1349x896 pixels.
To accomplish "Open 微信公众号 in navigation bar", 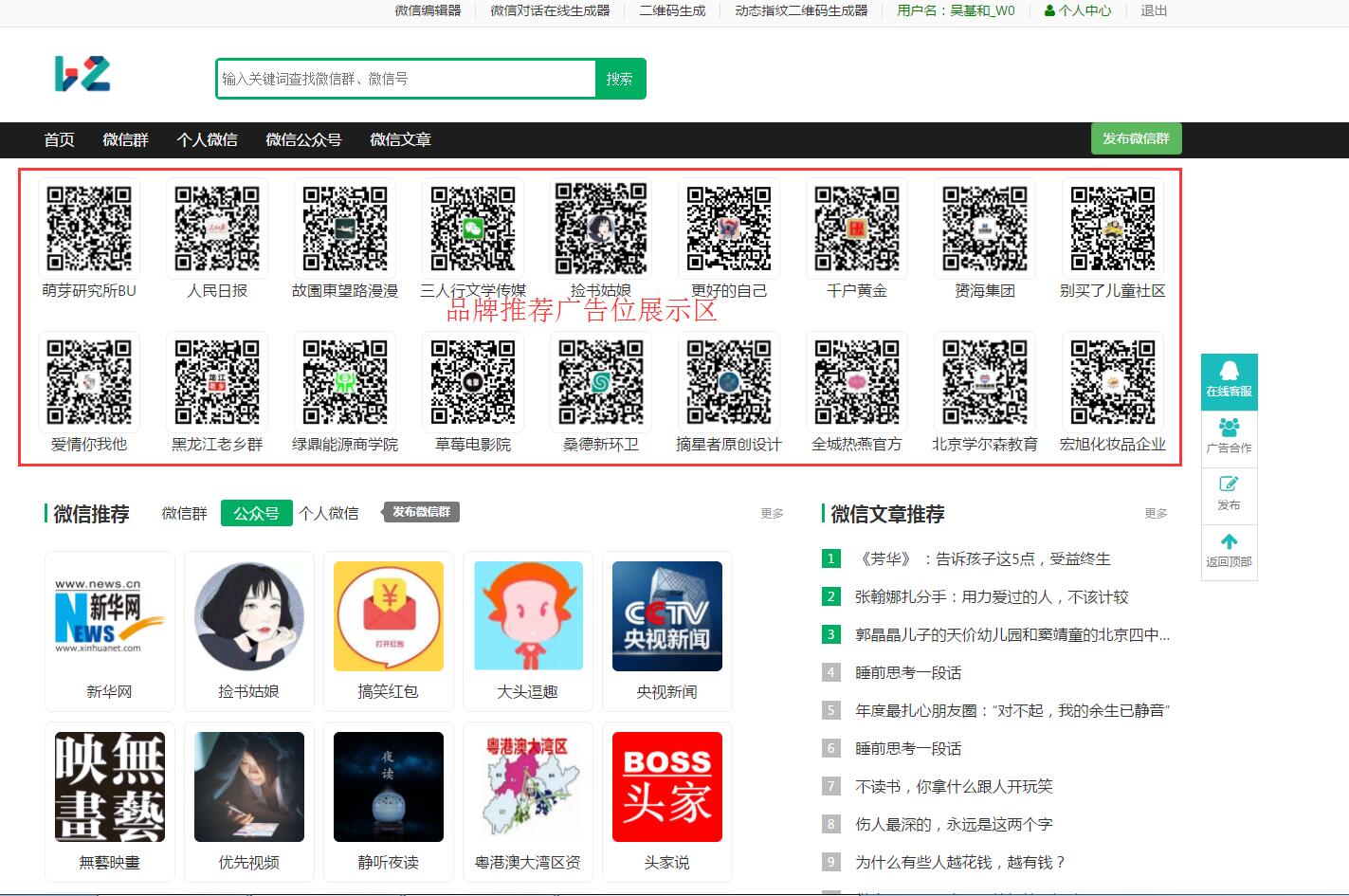I will point(303,139).
